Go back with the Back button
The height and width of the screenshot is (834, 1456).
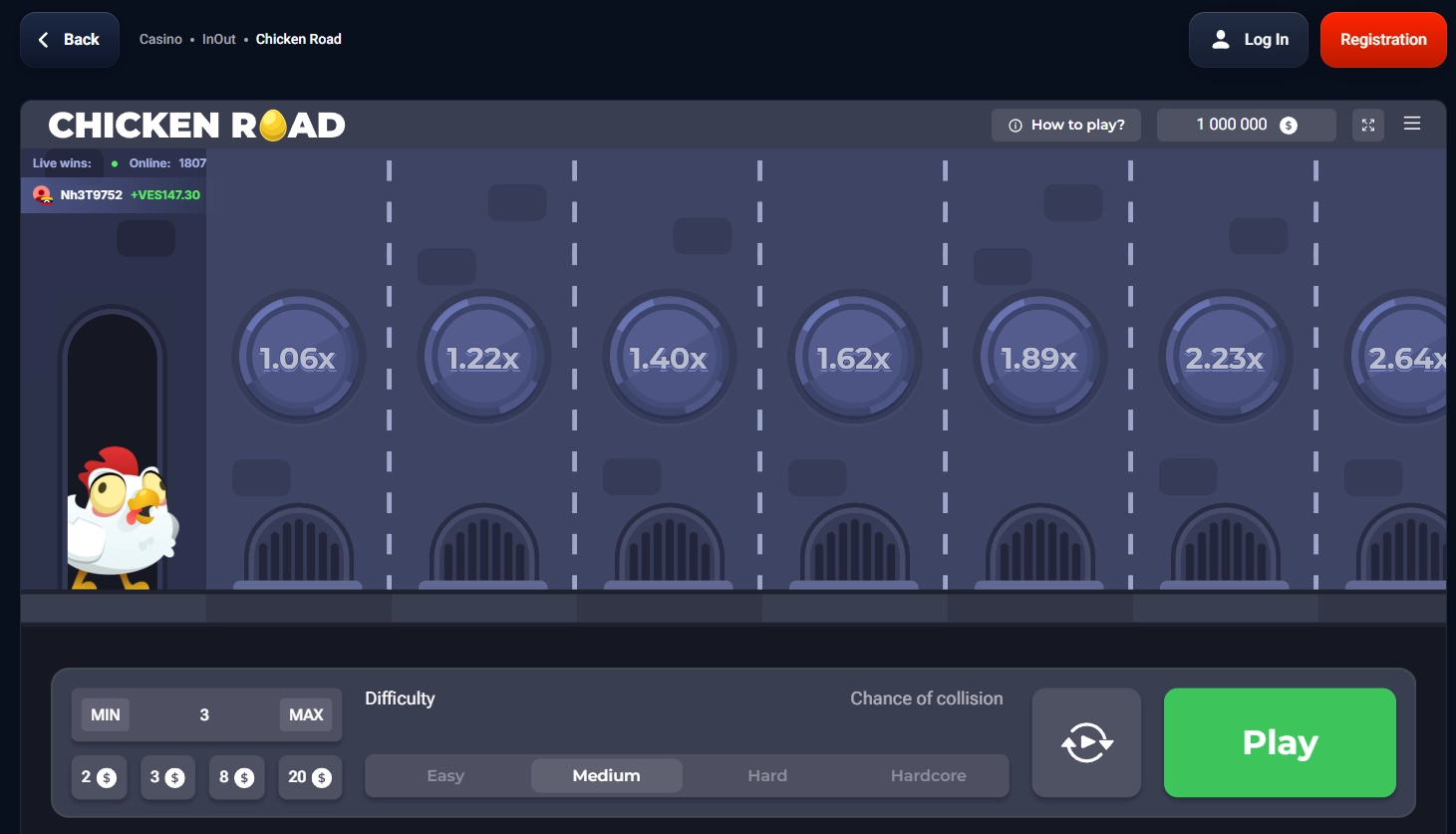tap(70, 40)
